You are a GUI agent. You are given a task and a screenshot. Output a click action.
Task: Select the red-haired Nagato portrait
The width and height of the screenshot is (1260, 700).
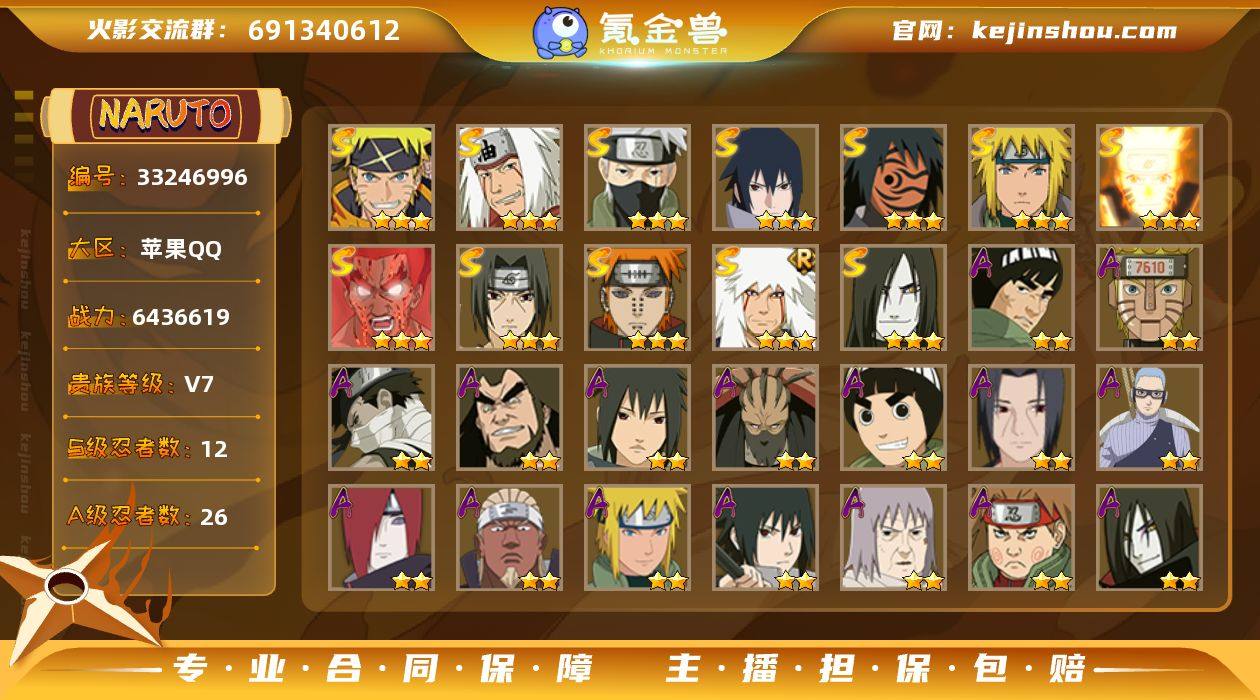click(x=382, y=538)
